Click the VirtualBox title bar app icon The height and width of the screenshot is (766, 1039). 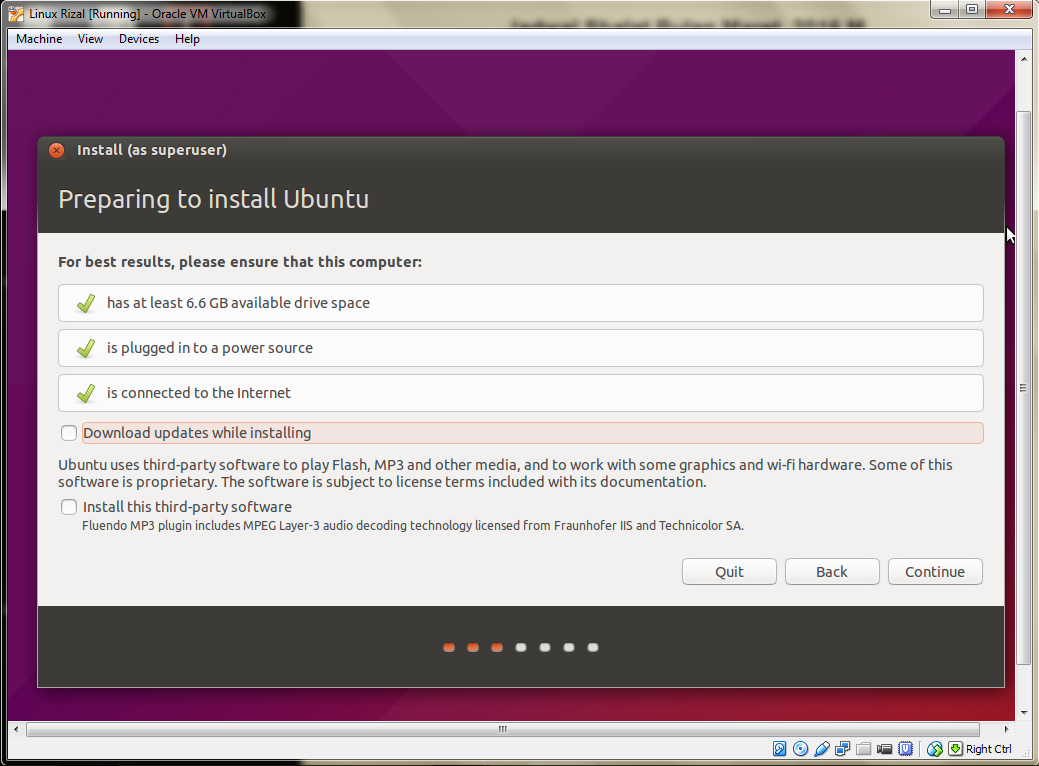pyautogui.click(x=16, y=13)
